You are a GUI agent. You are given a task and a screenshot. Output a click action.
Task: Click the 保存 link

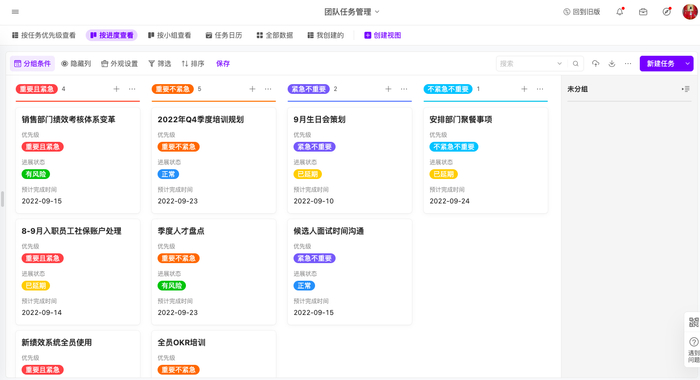tap(223, 63)
